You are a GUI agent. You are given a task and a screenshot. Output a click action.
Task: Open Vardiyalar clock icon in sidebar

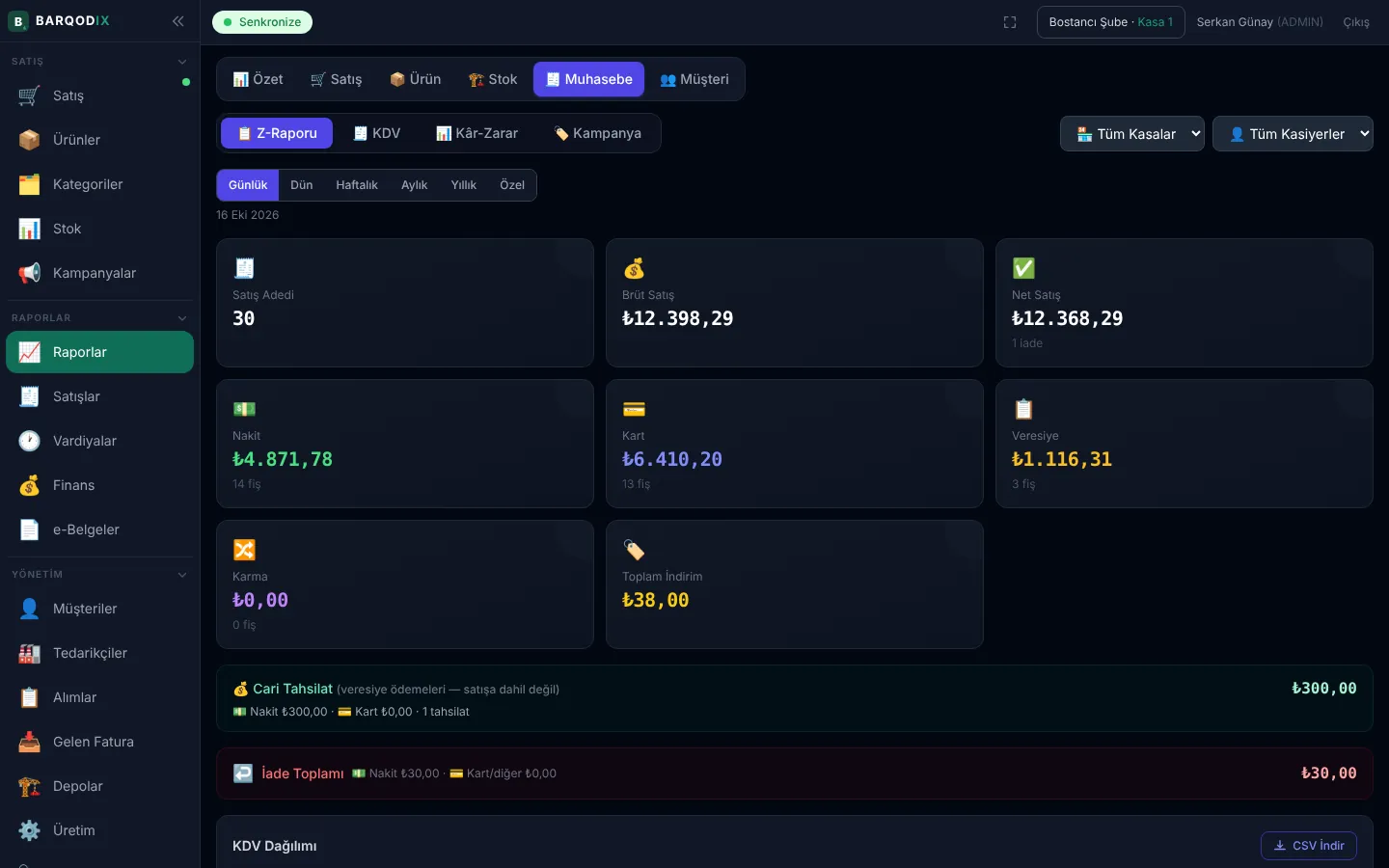point(30,441)
